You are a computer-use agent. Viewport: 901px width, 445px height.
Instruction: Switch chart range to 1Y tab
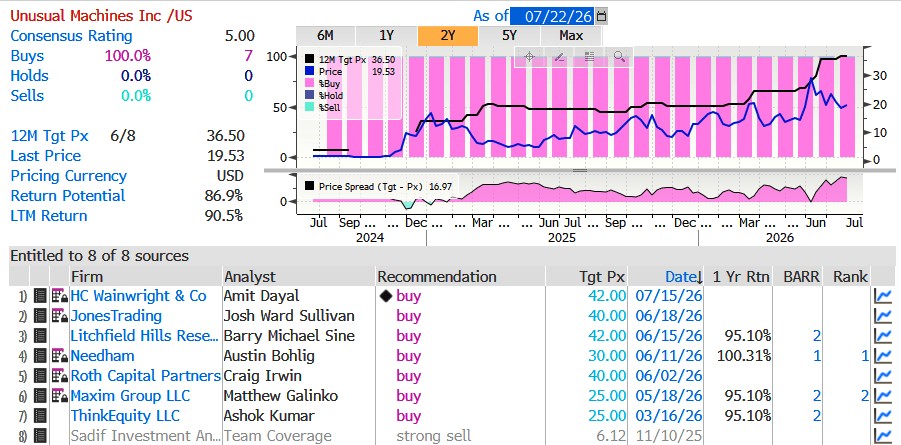tap(387, 36)
